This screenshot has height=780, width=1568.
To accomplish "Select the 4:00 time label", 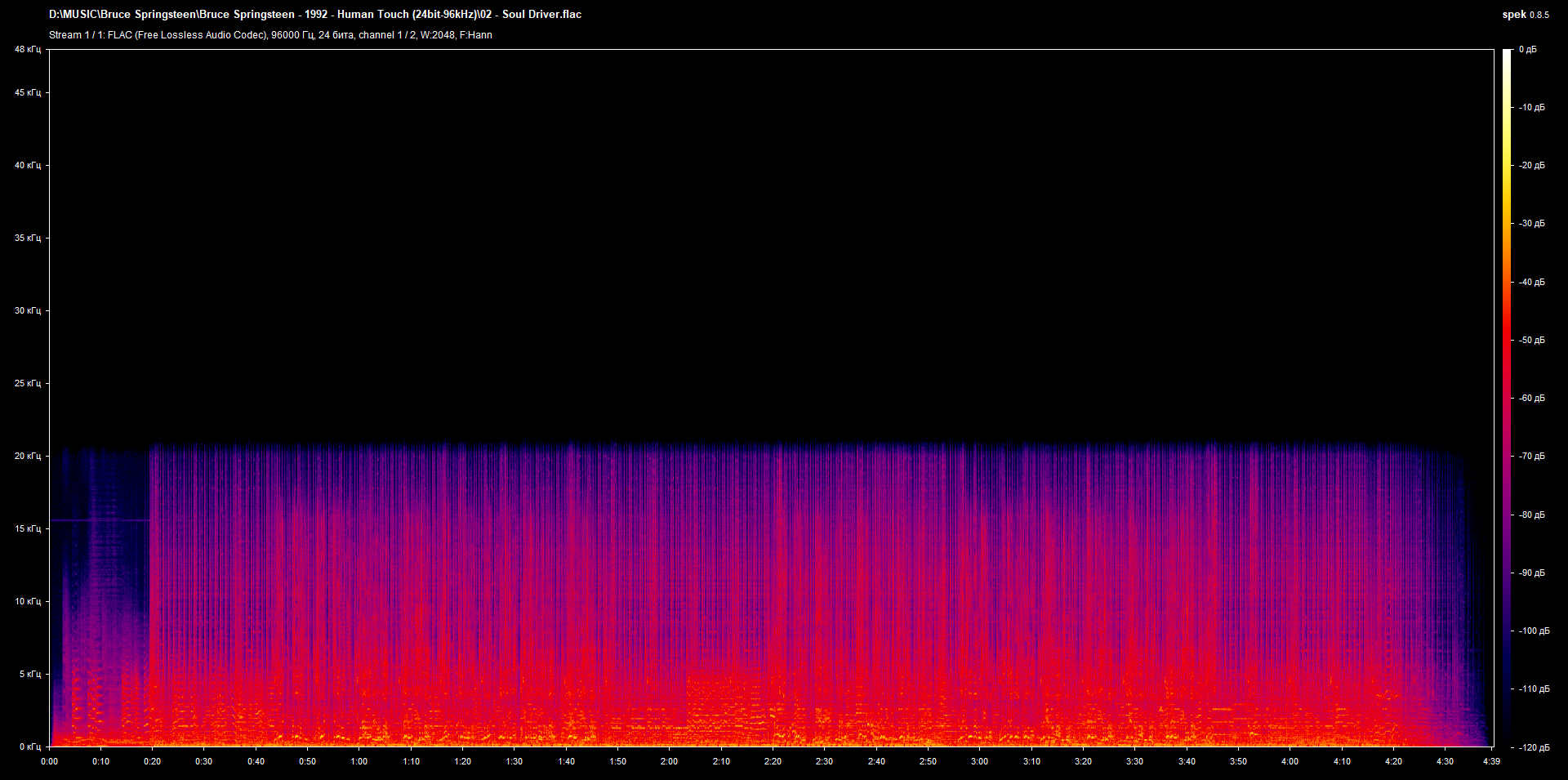I will pos(1290,762).
